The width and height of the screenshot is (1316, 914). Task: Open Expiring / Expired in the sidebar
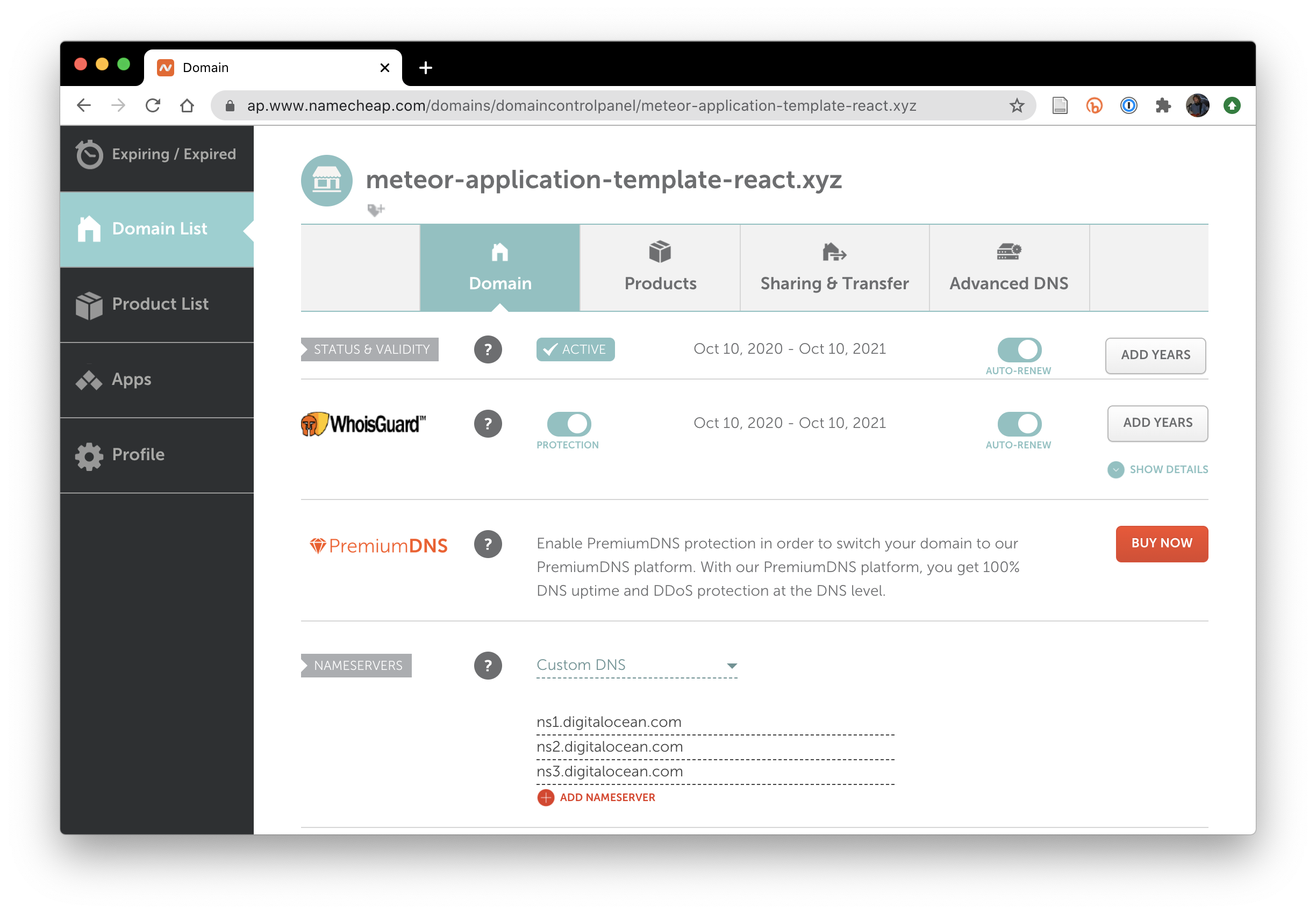tap(157, 155)
